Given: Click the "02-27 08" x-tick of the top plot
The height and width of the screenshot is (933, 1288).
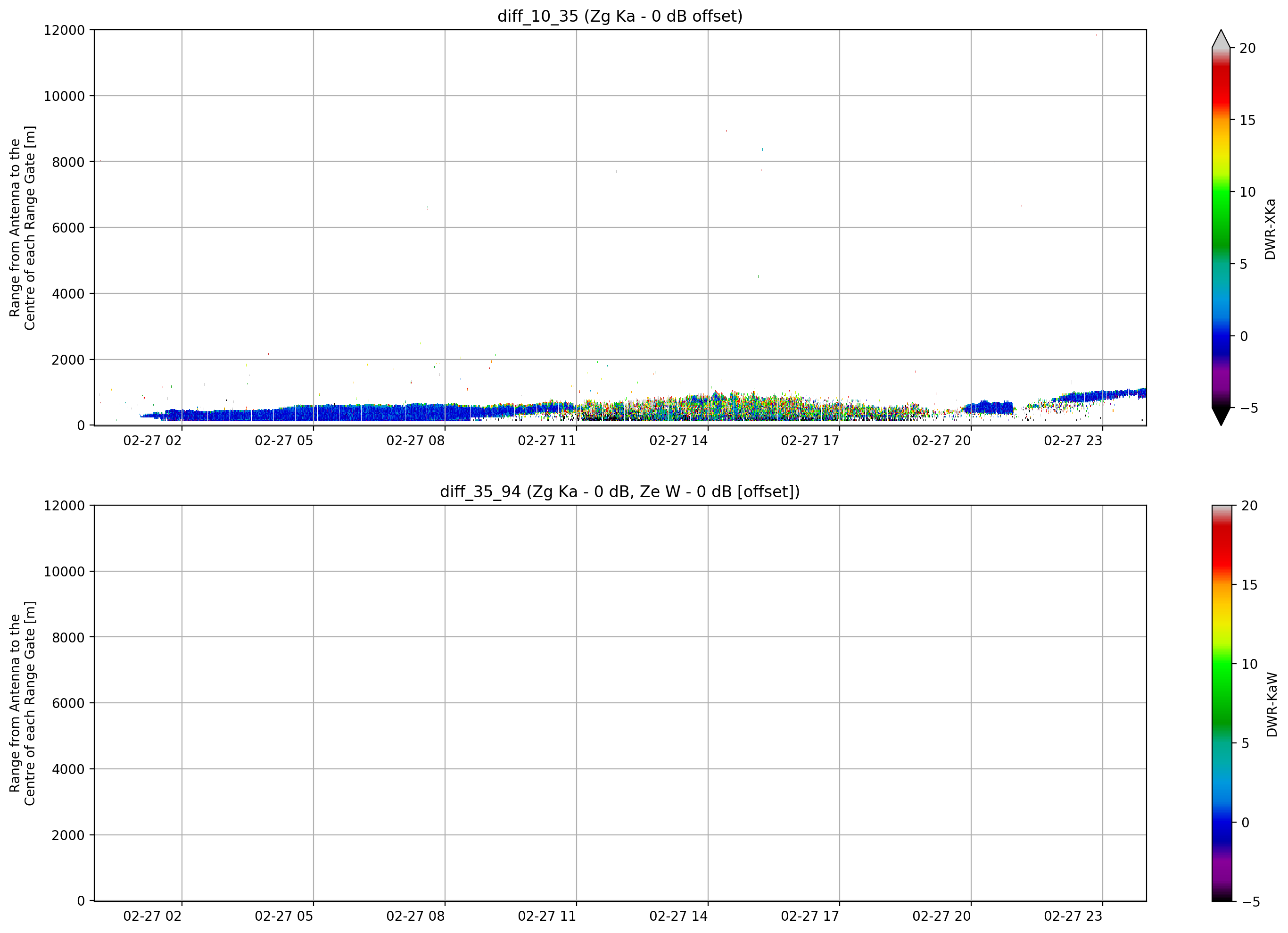Looking at the screenshot, I should click(x=416, y=441).
